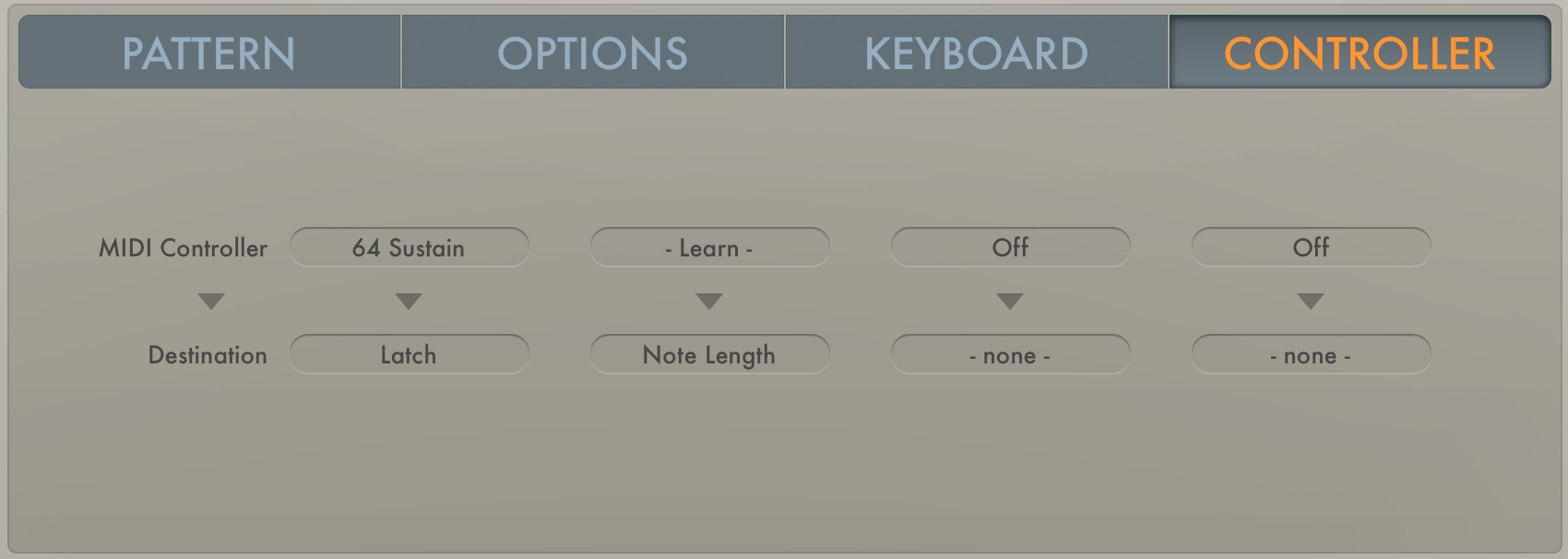Viewport: 1568px width, 559px height.
Task: Click the MIDI Controller row label
Action: click(x=182, y=247)
